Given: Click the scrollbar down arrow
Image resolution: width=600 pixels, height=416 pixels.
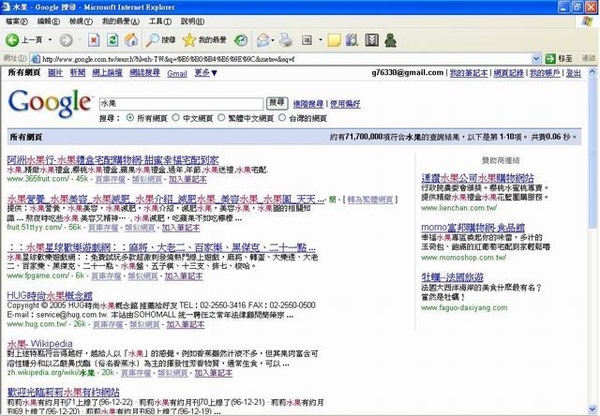Looking at the screenshot, I should point(592,409).
